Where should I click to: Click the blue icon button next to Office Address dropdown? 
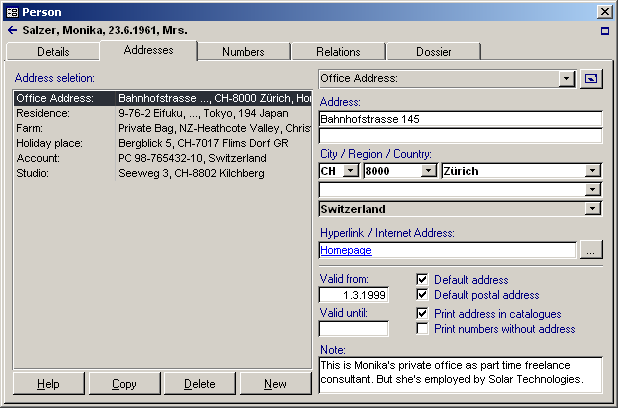coord(591,78)
